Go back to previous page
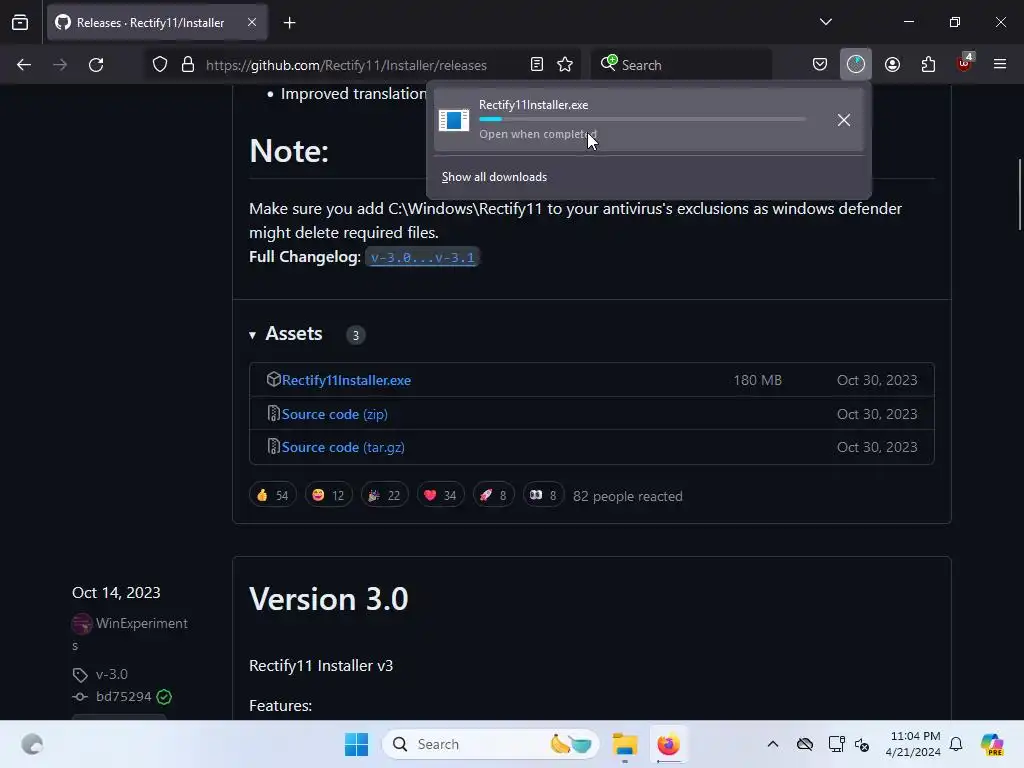Image resolution: width=1024 pixels, height=768 pixels. click(x=24, y=65)
